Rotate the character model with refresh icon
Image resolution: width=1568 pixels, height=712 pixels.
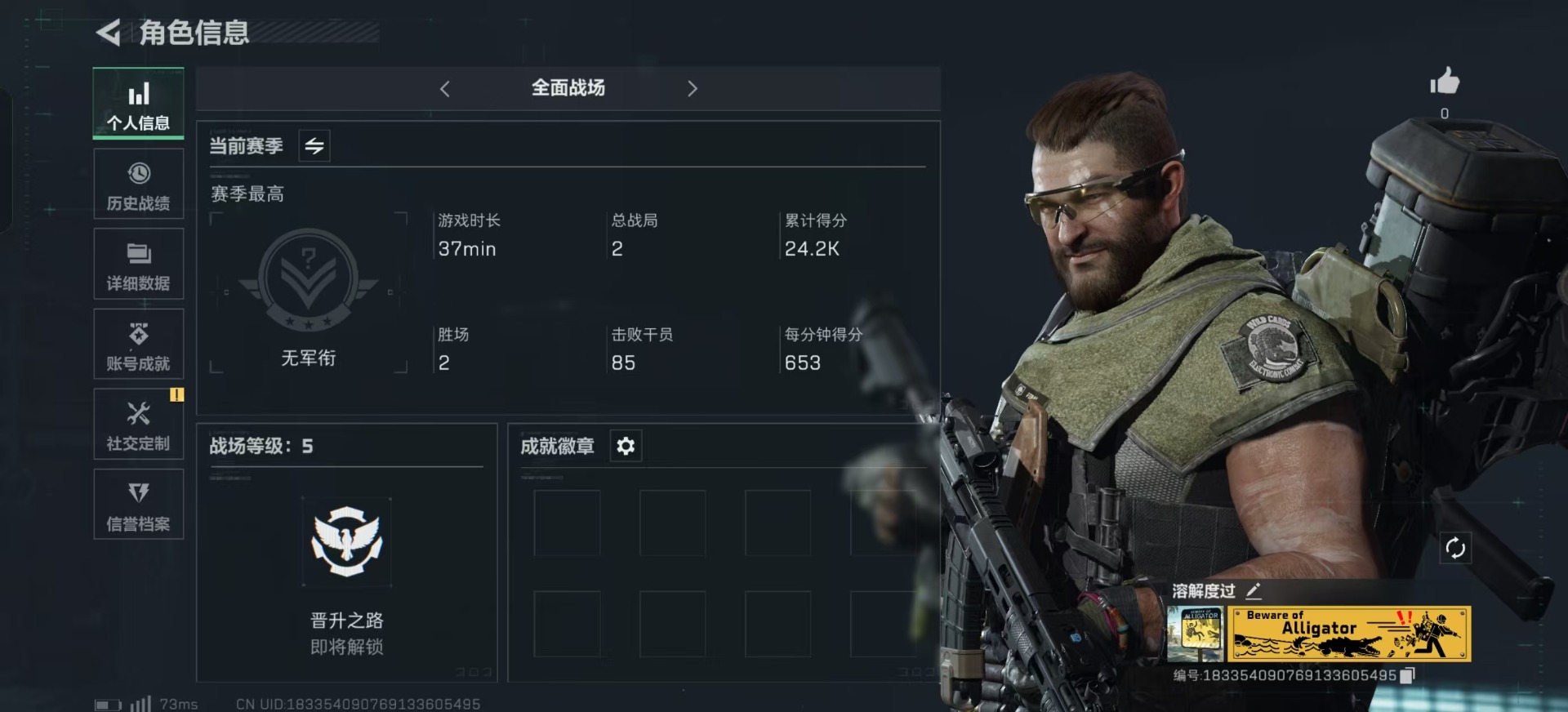tap(1455, 548)
